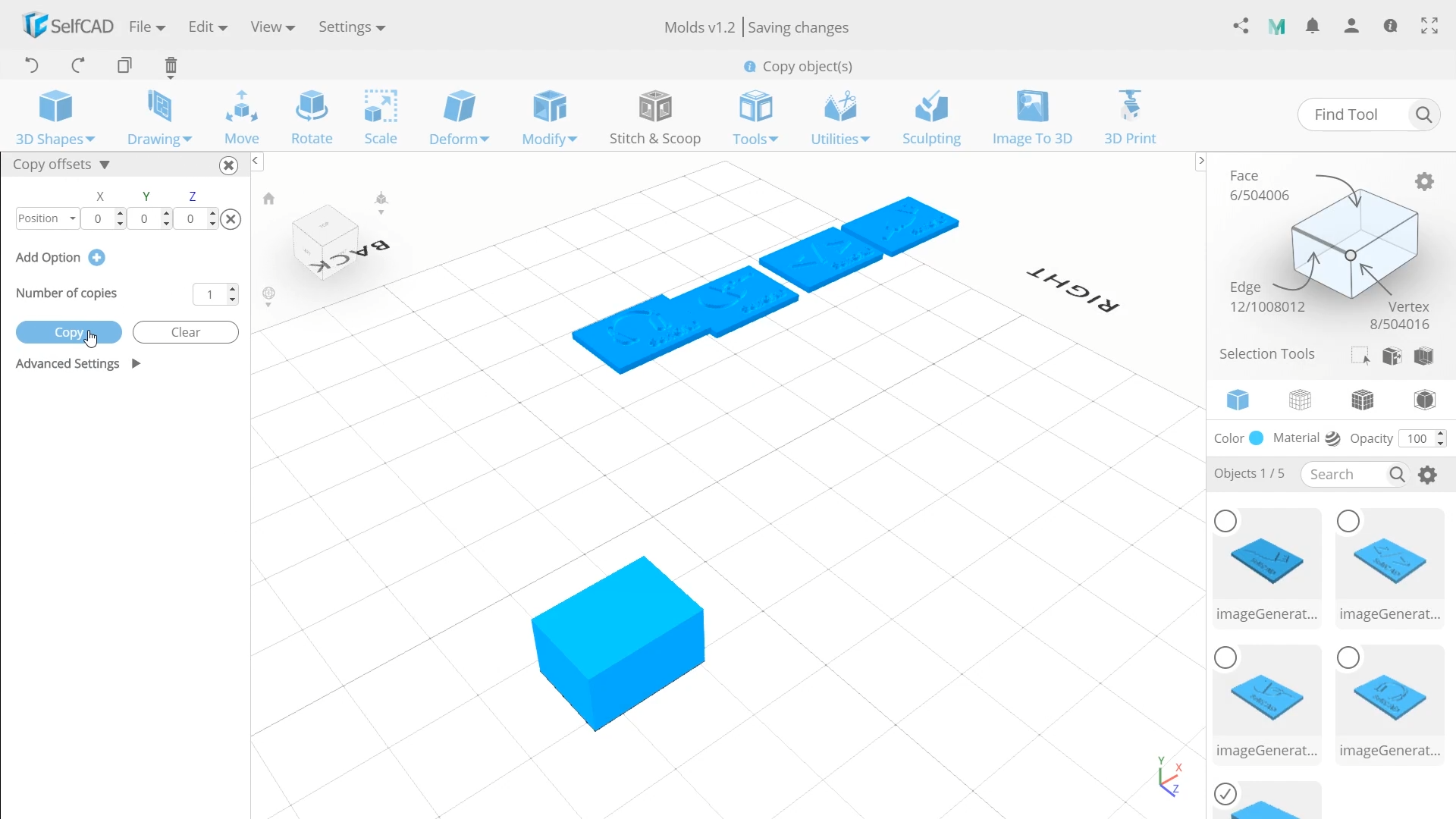Screen dimensions: 1456x819
Task: Open the Stitch & Scoop tool
Action: (655, 118)
